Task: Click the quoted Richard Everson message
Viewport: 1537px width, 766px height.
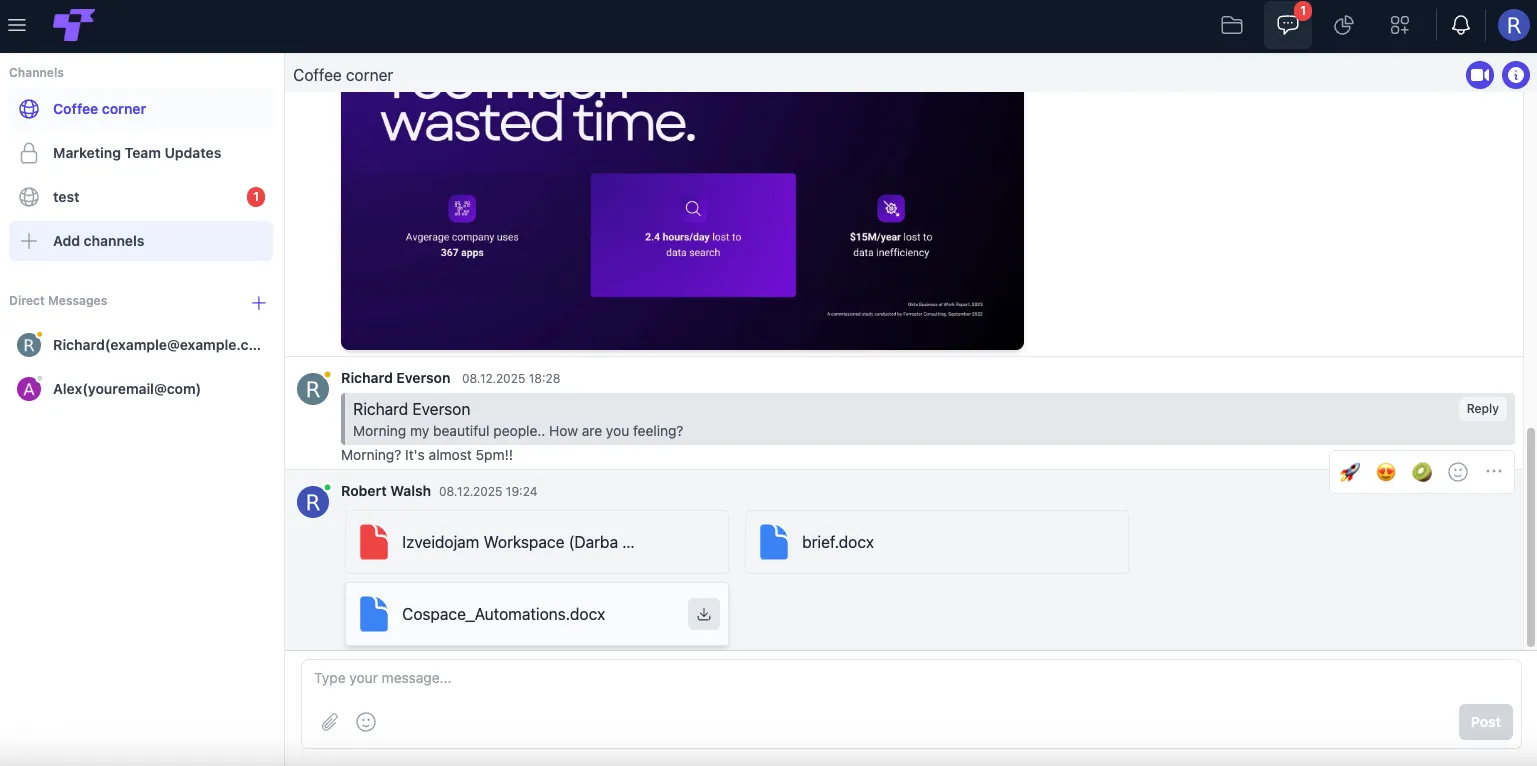Action: tap(928, 419)
